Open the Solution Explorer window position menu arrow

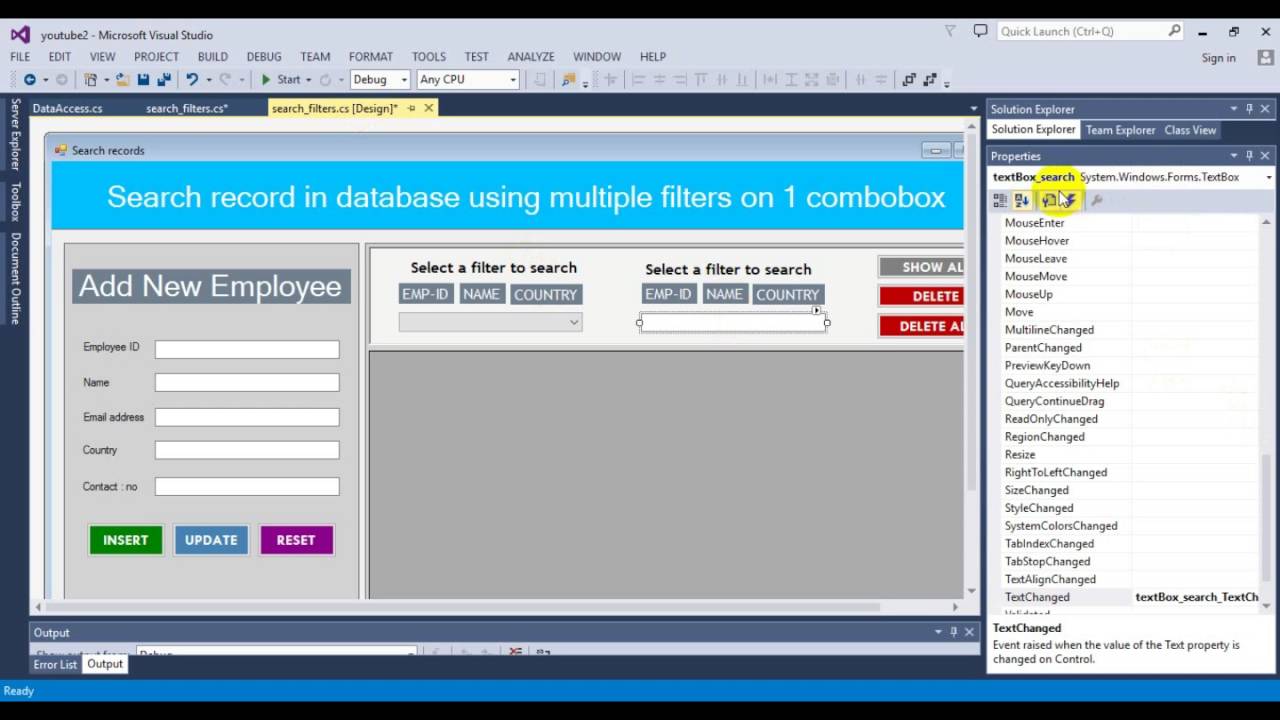click(x=1234, y=109)
